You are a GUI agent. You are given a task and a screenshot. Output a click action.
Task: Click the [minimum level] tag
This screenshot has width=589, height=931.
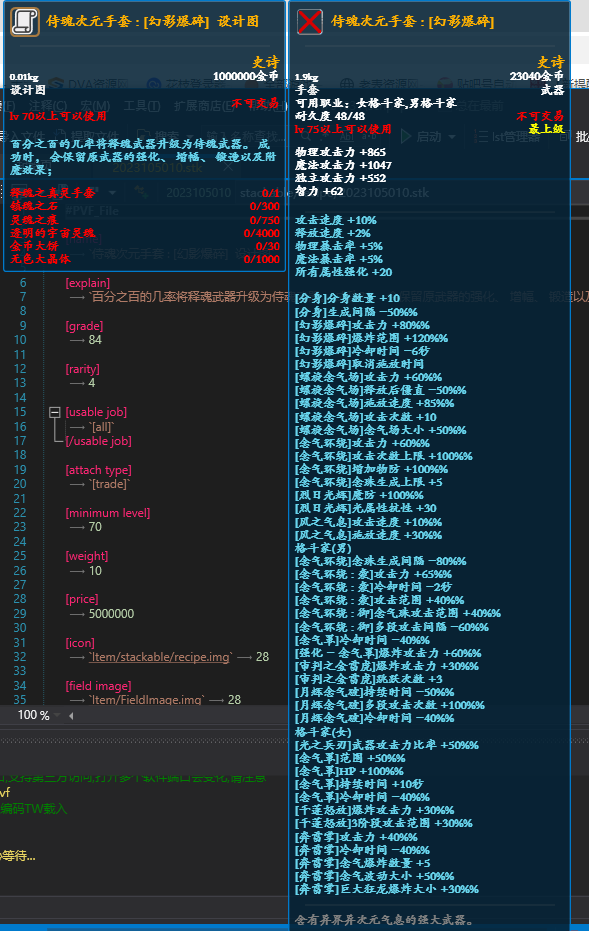click(108, 512)
